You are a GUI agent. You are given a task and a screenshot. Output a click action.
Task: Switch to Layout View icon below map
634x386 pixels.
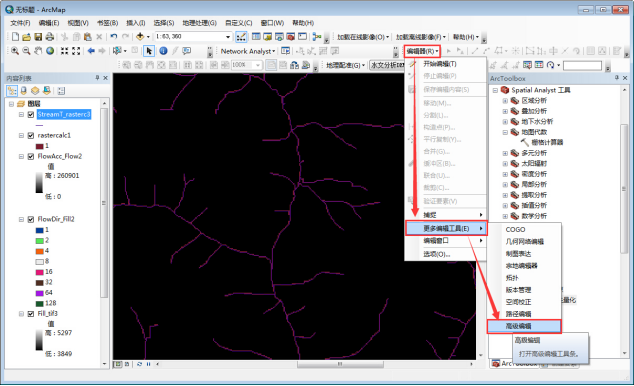click(127, 364)
